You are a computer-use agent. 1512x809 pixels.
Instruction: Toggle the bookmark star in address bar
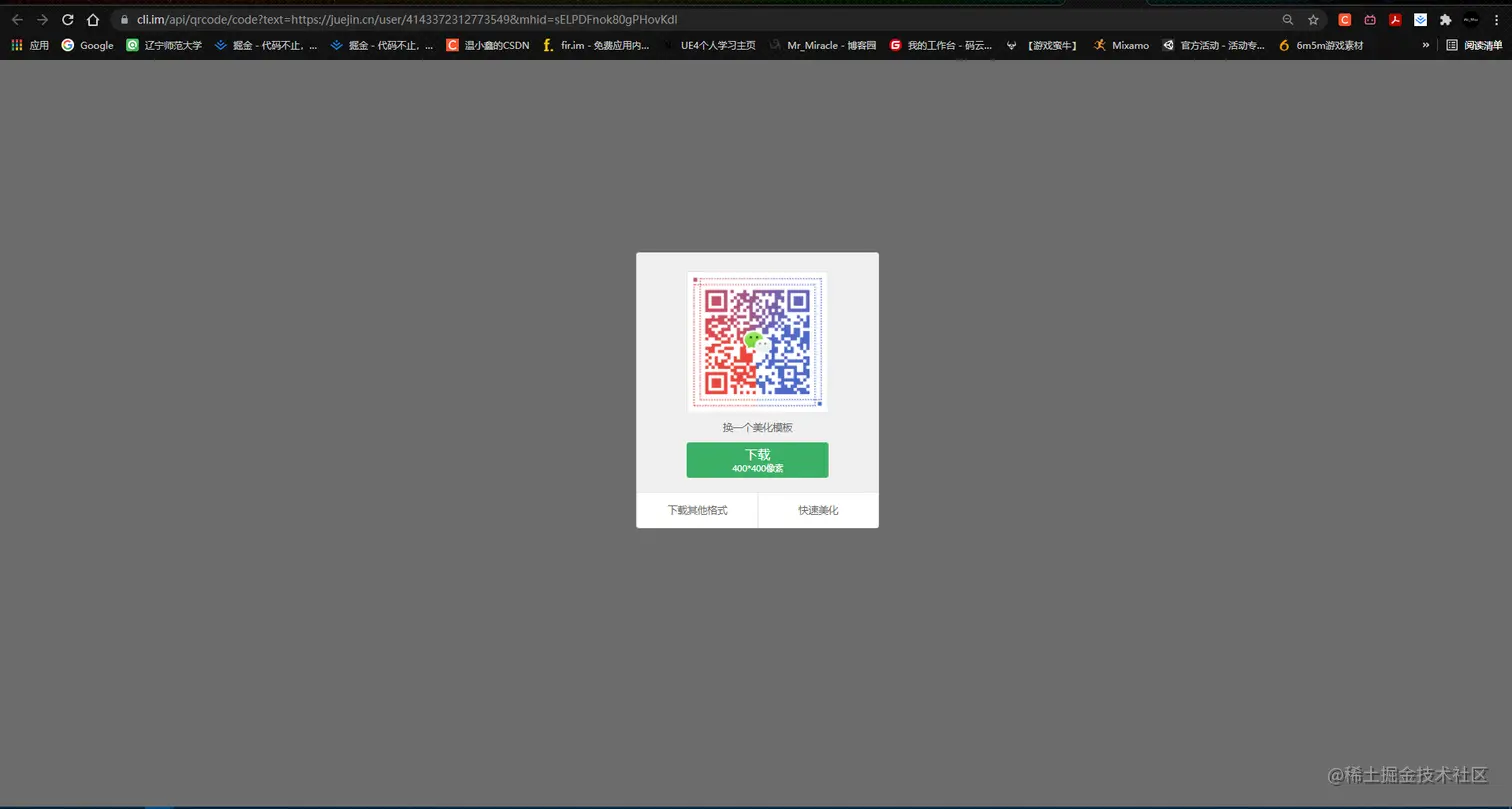tap(1313, 19)
